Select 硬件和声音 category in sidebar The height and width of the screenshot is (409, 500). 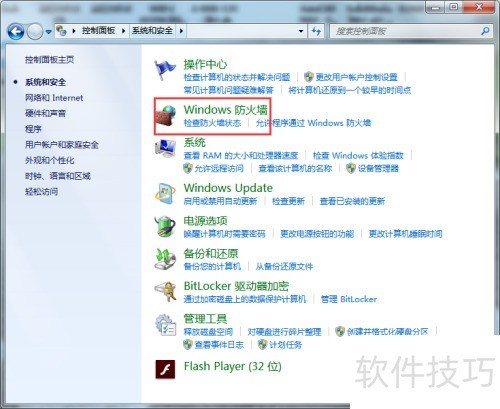[46, 113]
